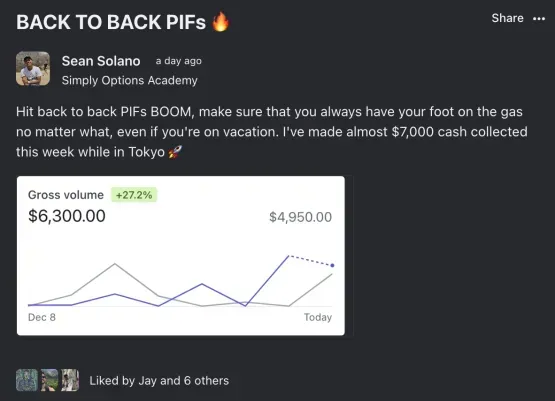Click the Share button
The height and width of the screenshot is (401, 555).
click(x=507, y=18)
